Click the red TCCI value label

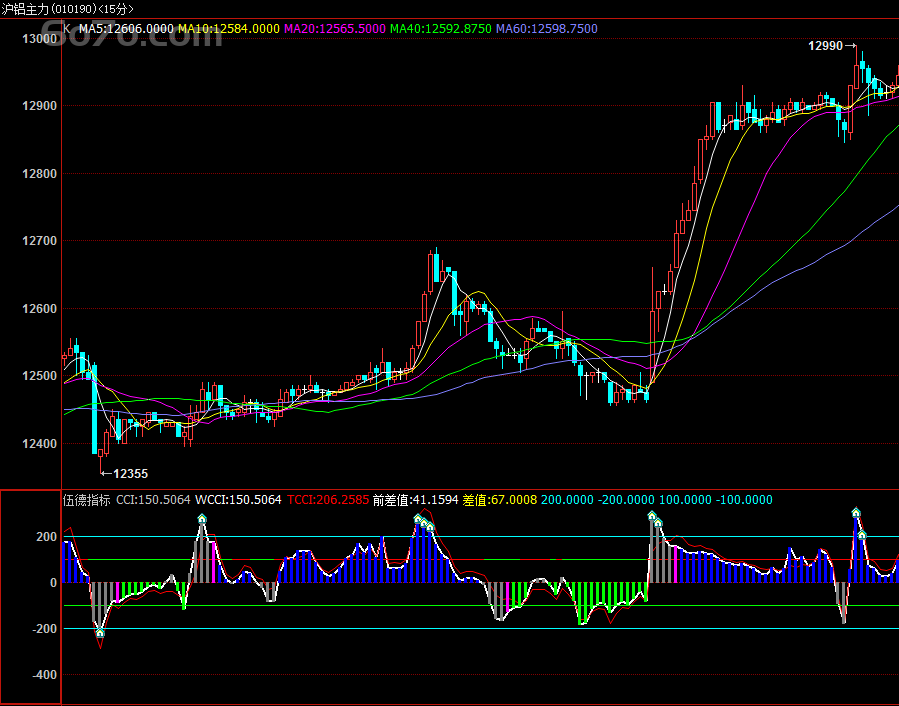point(328,500)
